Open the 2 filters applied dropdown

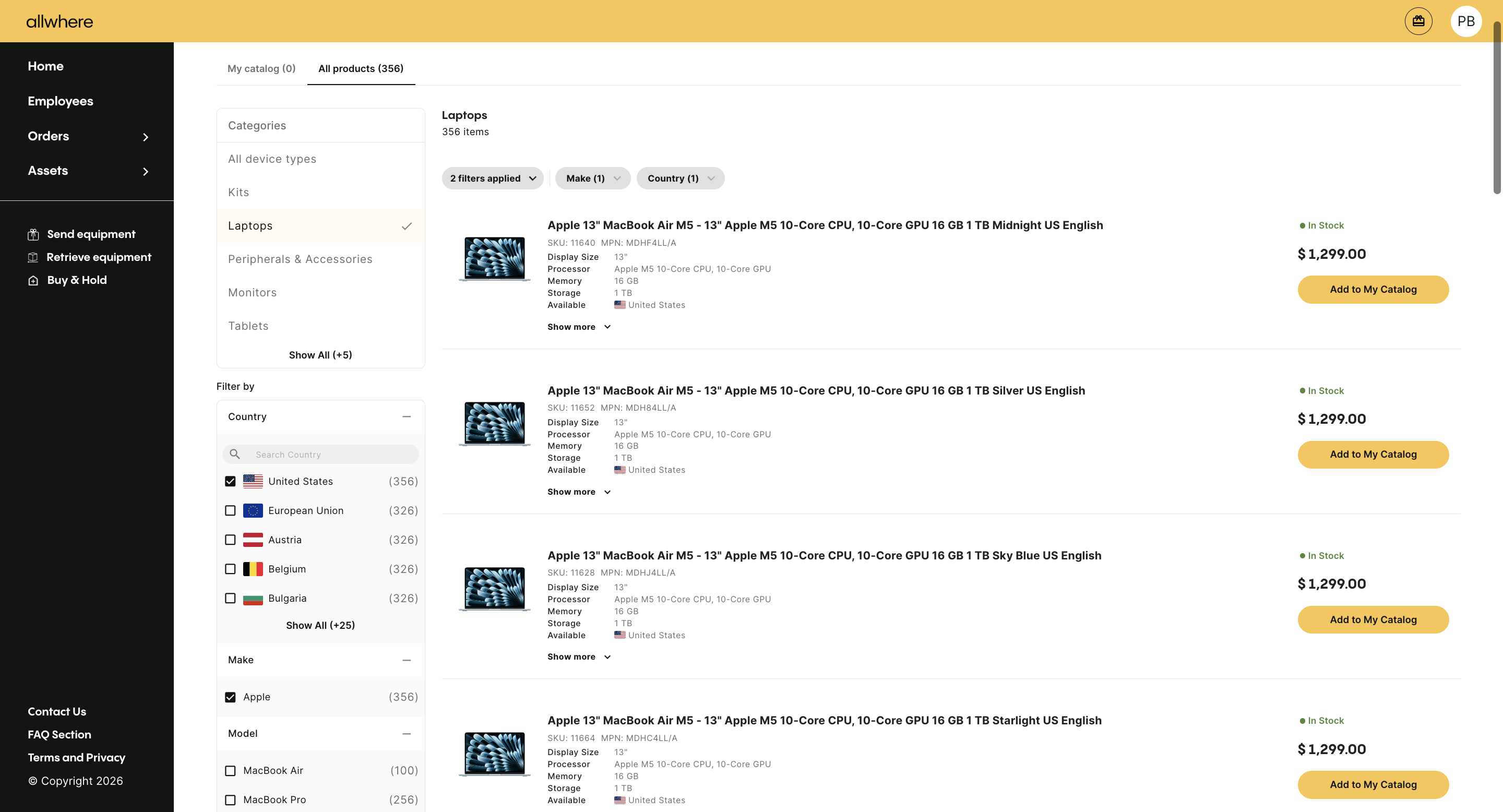pos(493,178)
